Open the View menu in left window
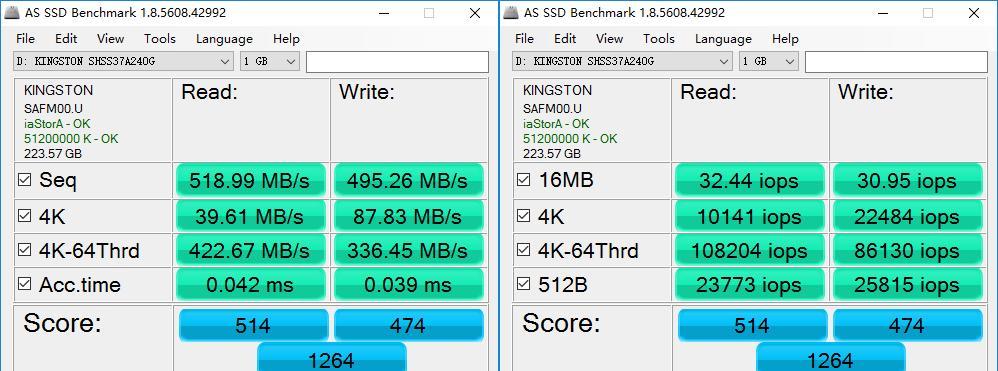 (110, 39)
